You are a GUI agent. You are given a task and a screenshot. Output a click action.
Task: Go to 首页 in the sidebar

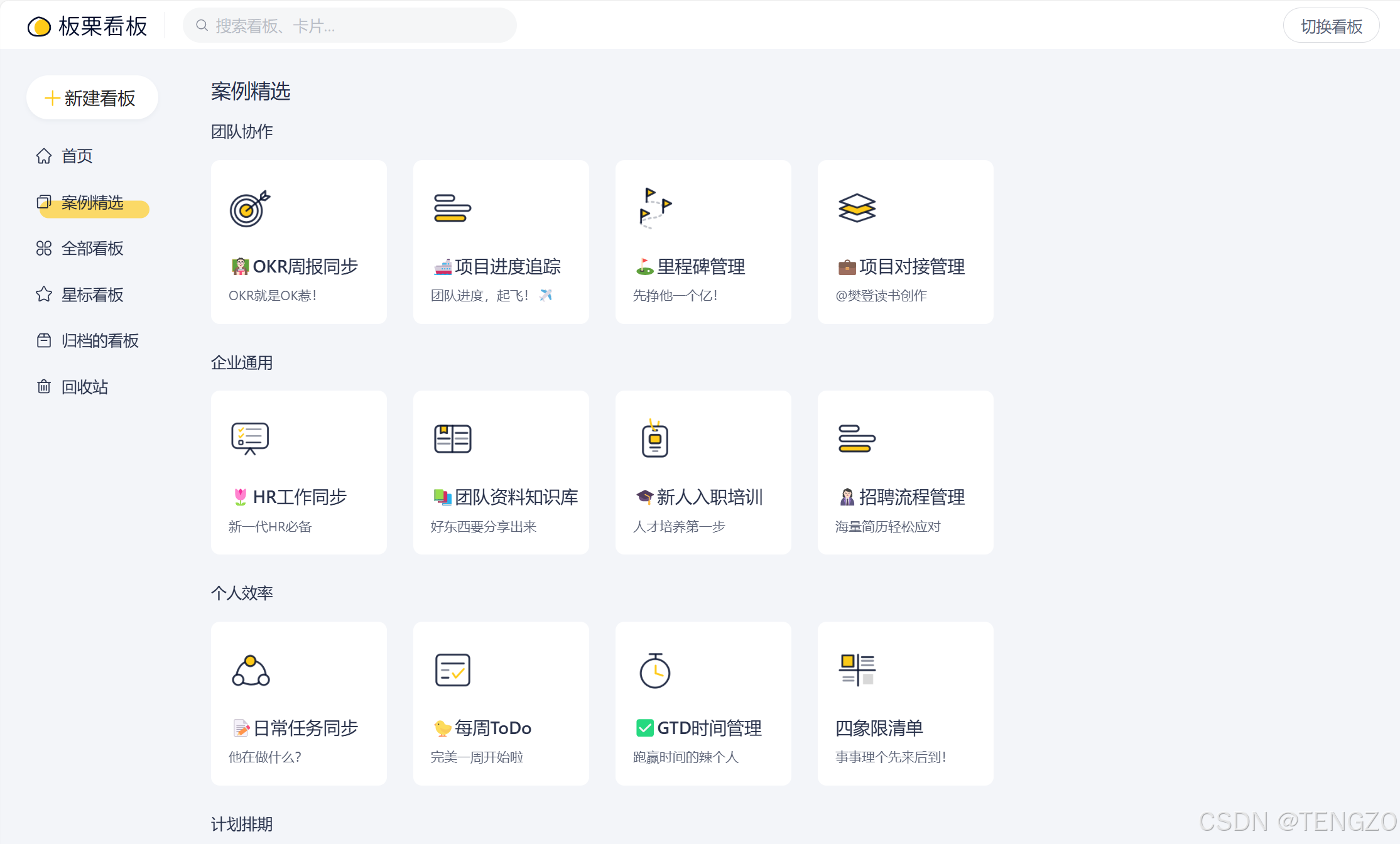pyautogui.click(x=77, y=156)
